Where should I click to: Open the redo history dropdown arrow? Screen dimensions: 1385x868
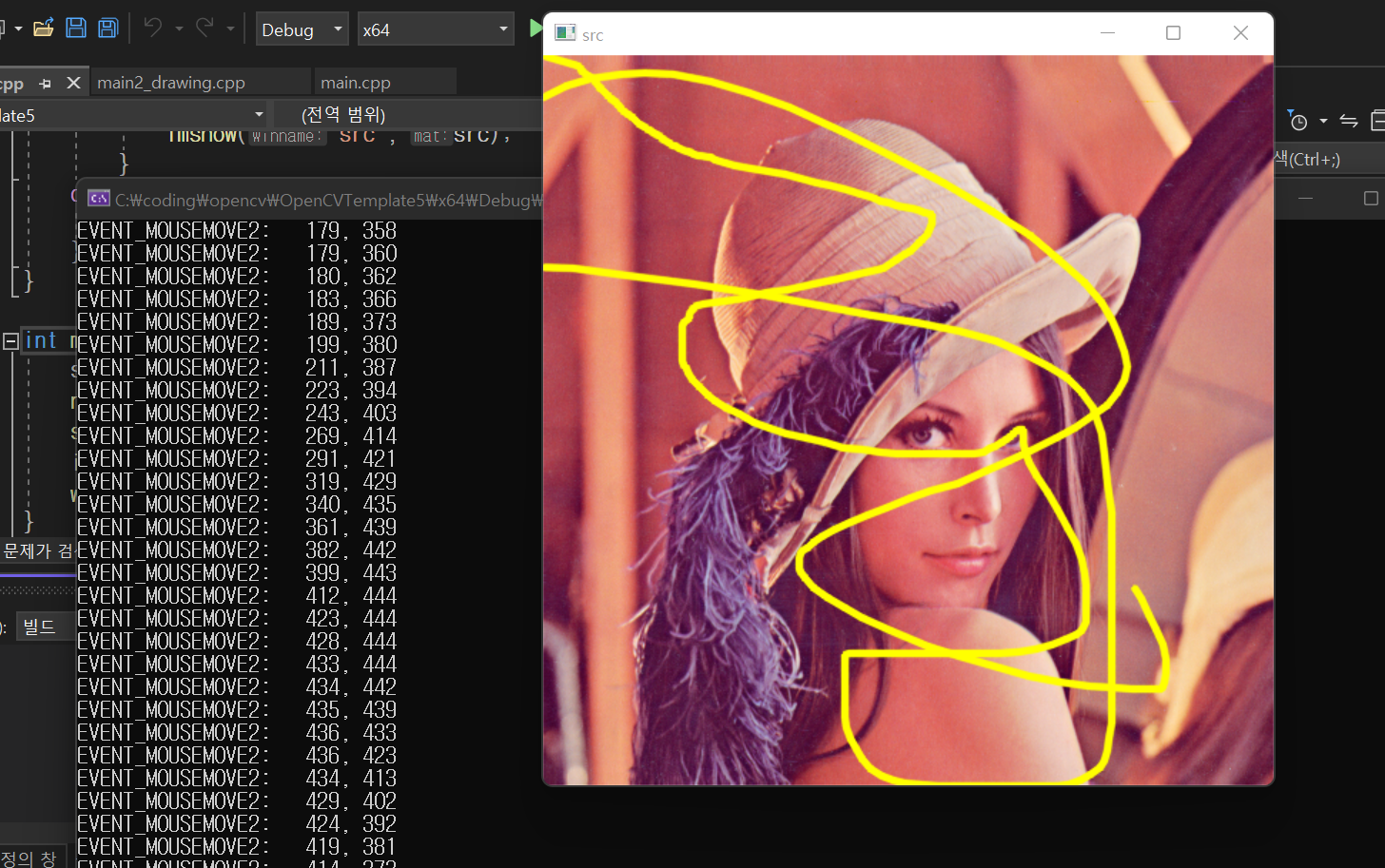pyautogui.click(x=230, y=29)
